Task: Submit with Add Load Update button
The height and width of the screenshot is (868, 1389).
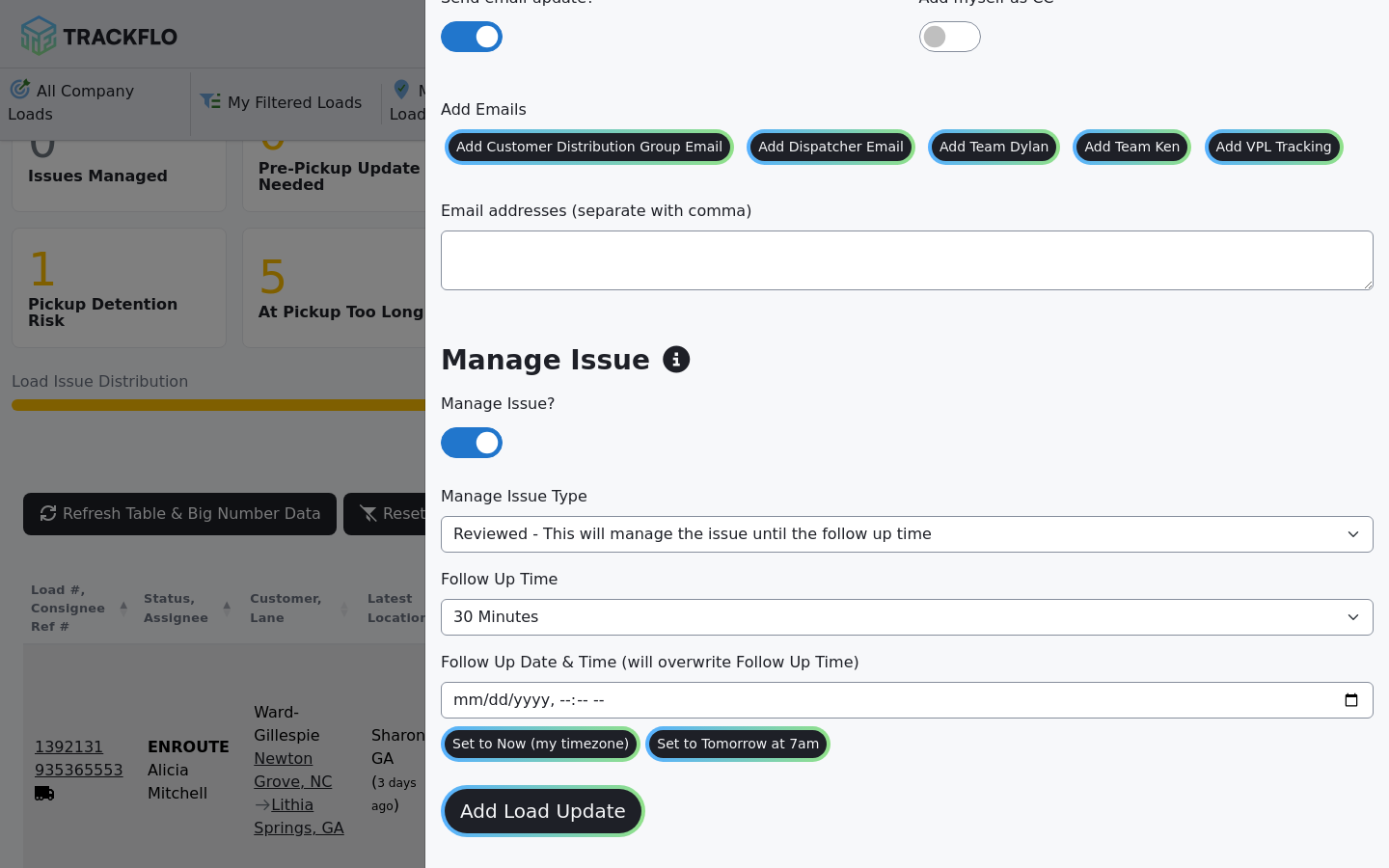Action: [x=543, y=811]
